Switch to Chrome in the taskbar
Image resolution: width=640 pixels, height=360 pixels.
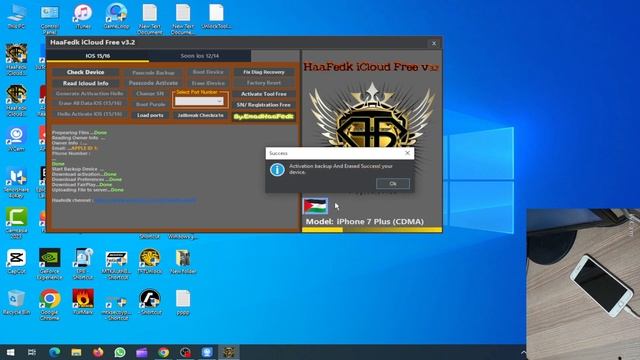click(164, 352)
